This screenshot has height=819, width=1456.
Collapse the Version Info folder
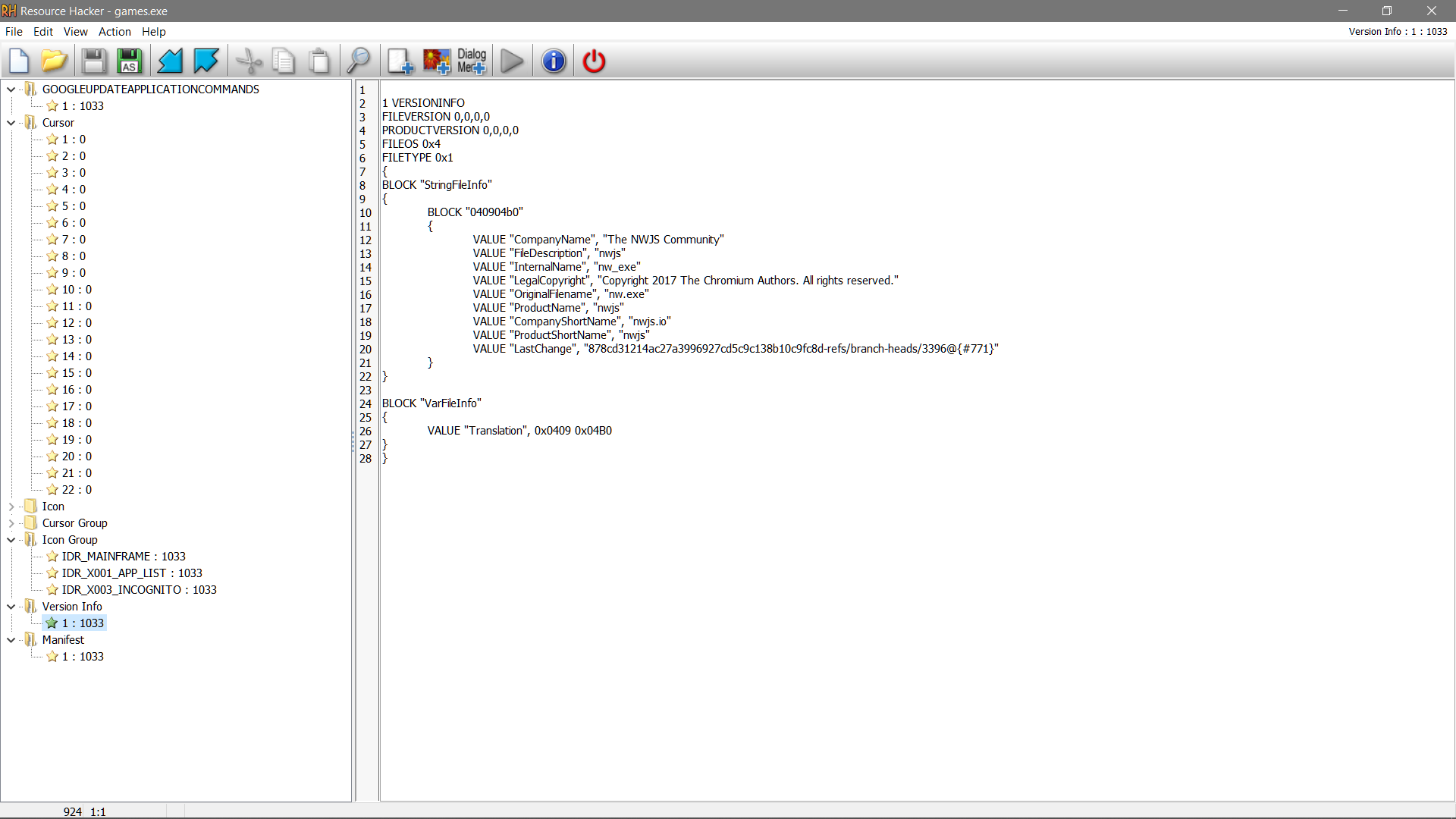pos(11,607)
